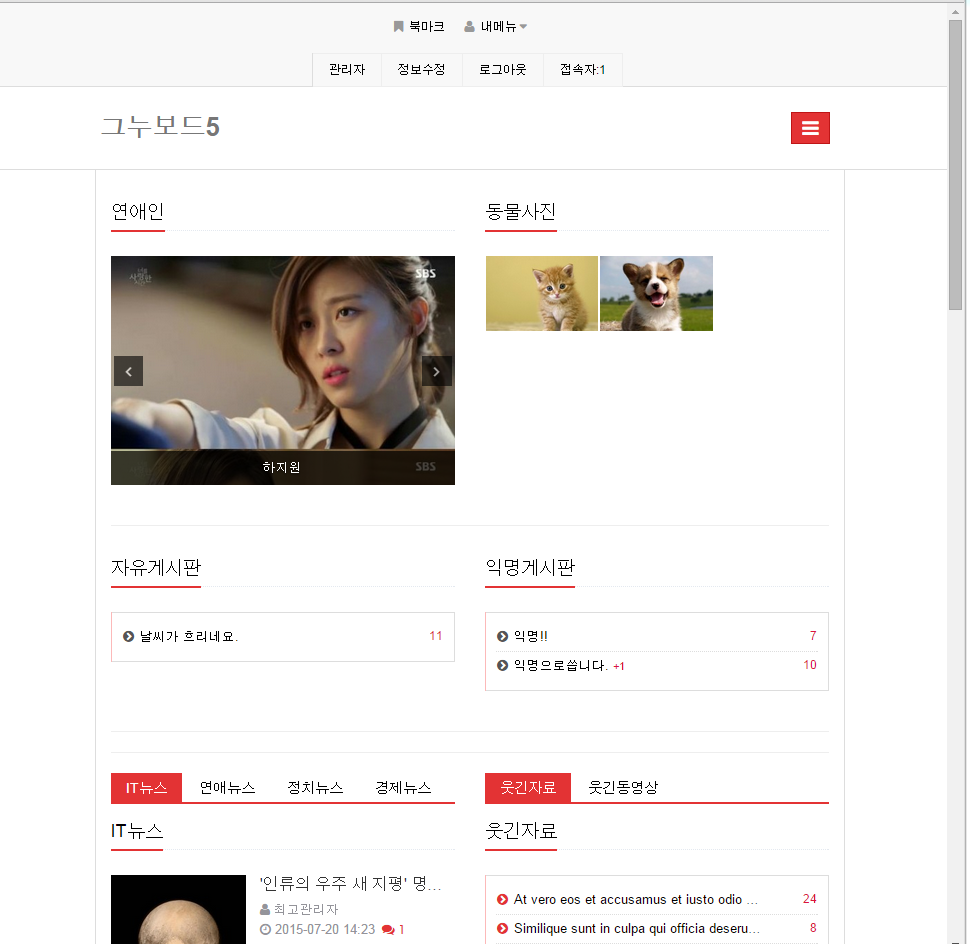Switch to the 경제뉴스 tab

(x=403, y=788)
